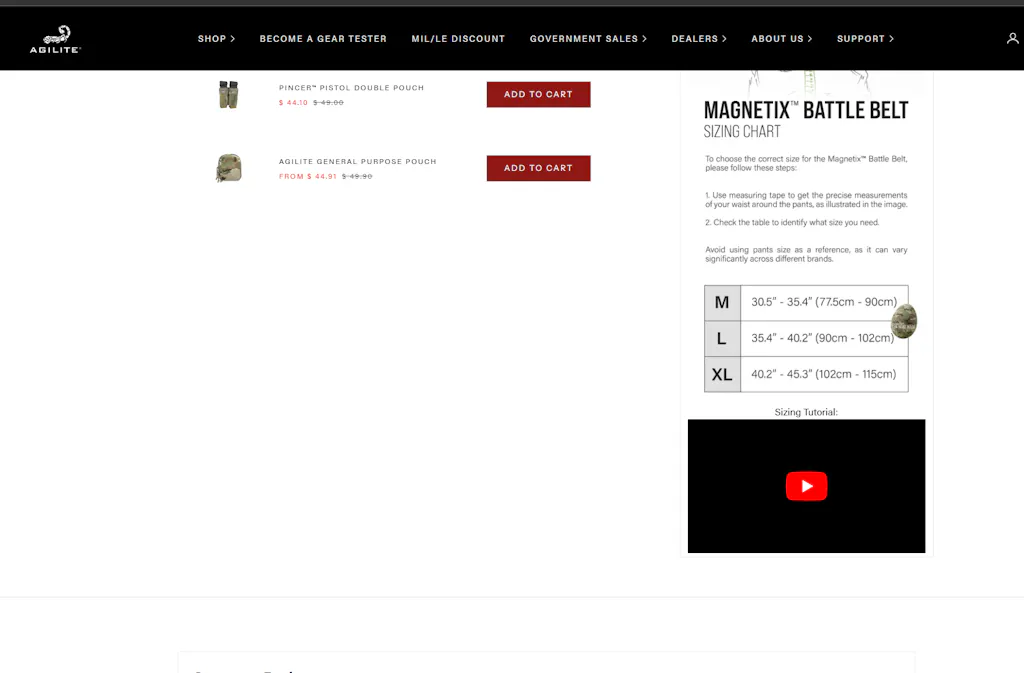The image size is (1024, 673).
Task: Click the XL row in sizing table
Action: pos(806,375)
